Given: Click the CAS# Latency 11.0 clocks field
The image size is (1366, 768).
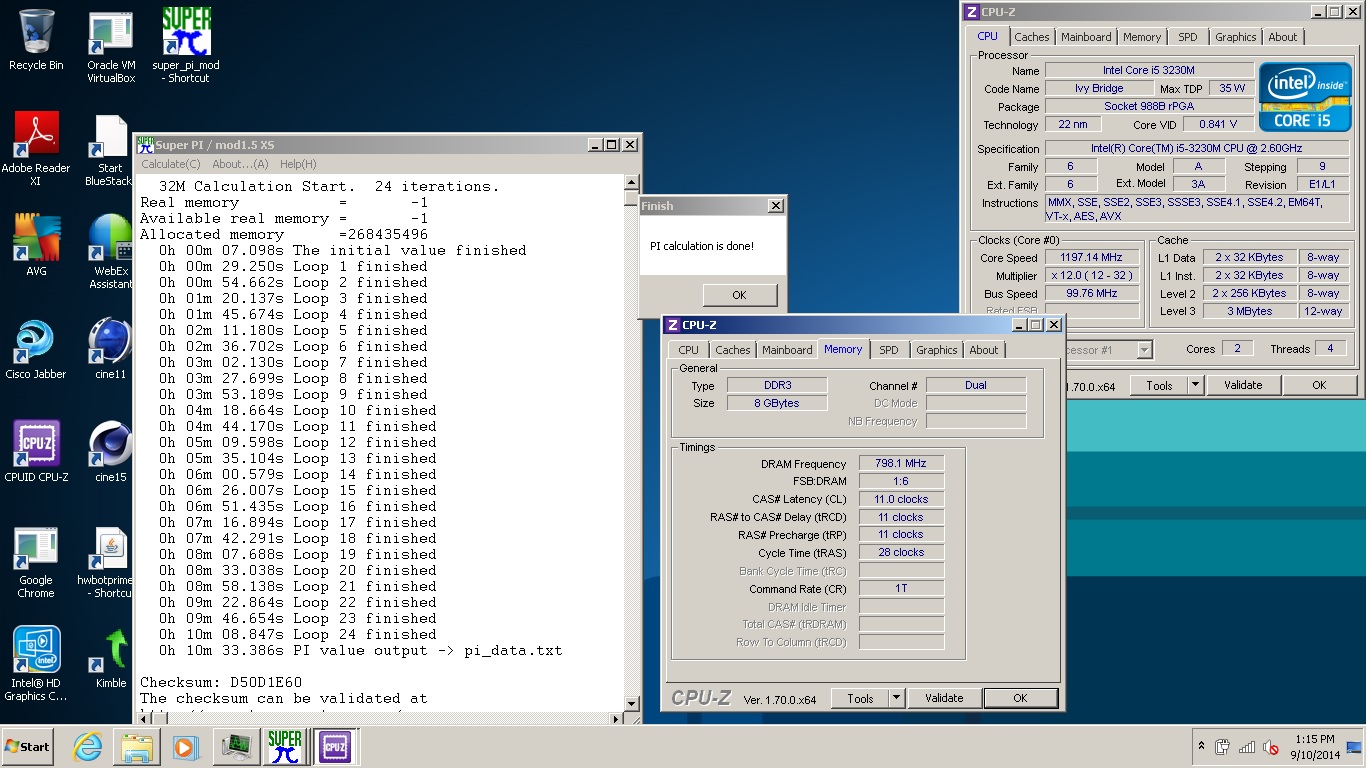Looking at the screenshot, I should point(901,499).
